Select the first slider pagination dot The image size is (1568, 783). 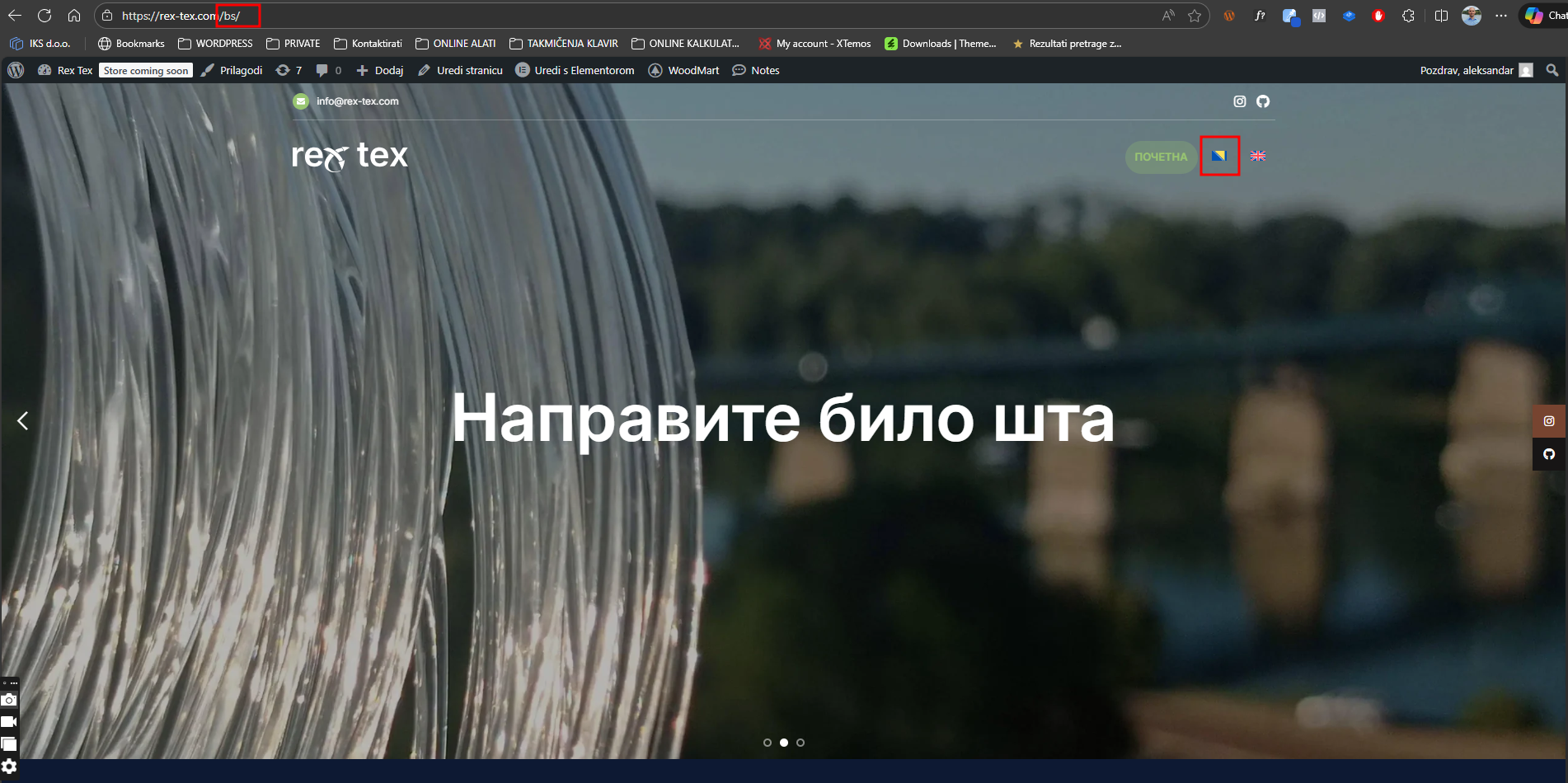coord(768,743)
